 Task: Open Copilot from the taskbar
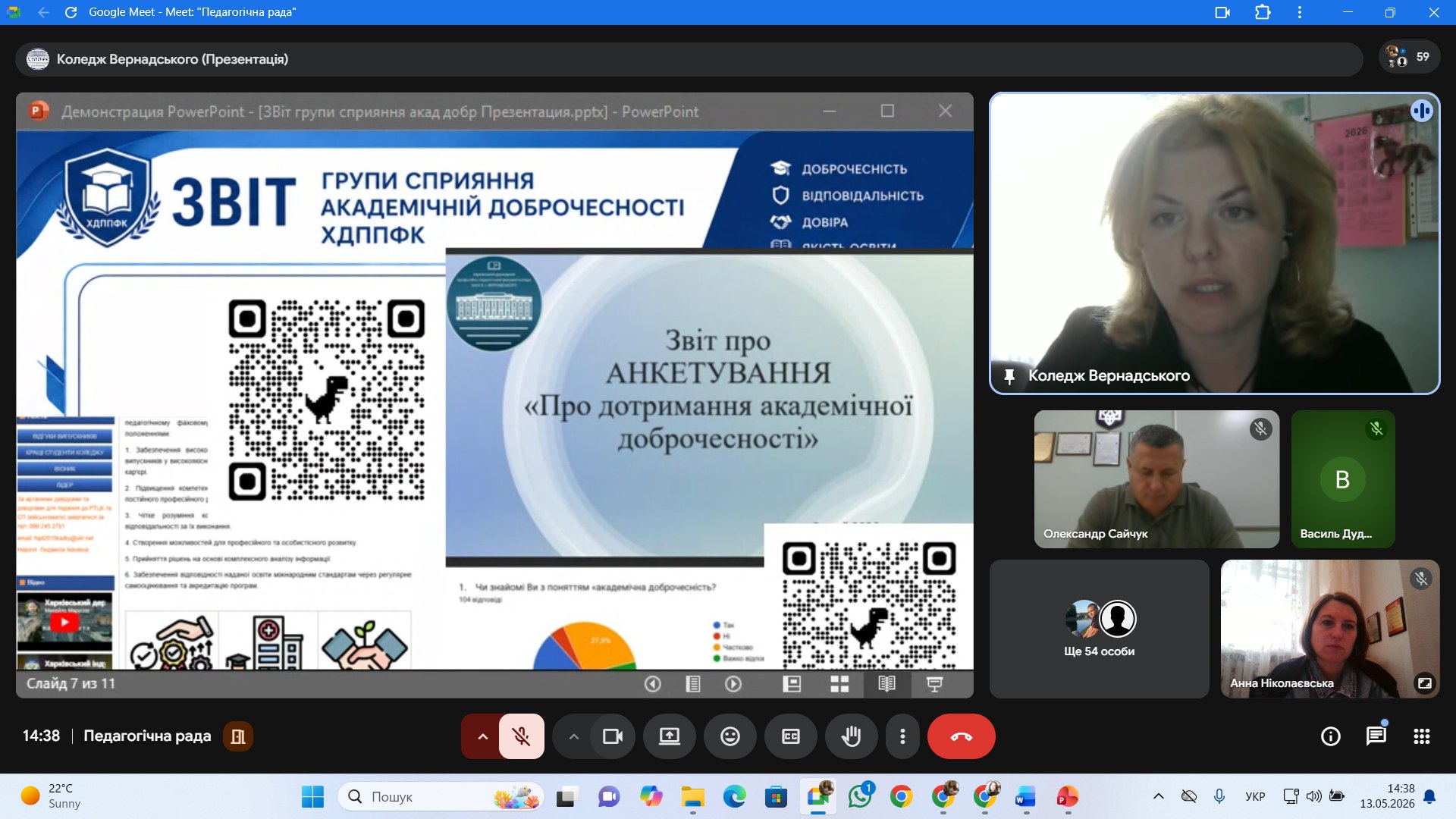coord(651,797)
